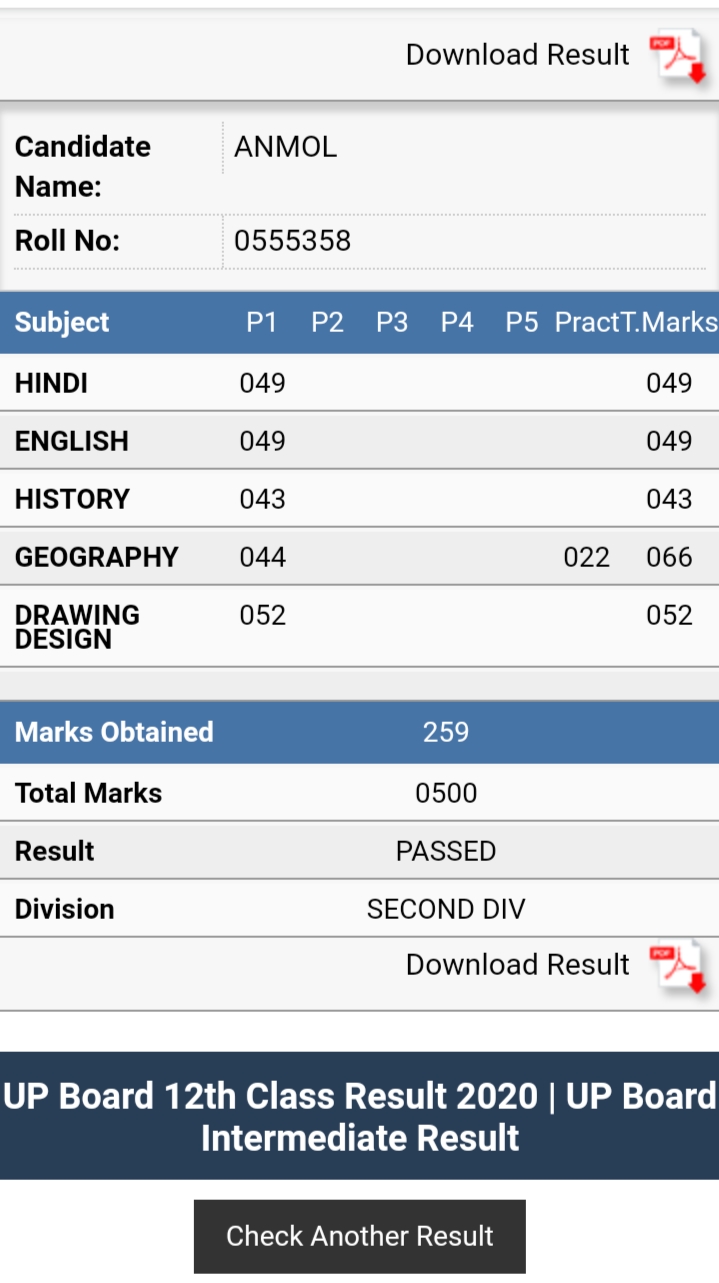Click the SECOND DIV division text
Image resolution: width=719 pixels, height=1283 pixels.
coord(446,909)
